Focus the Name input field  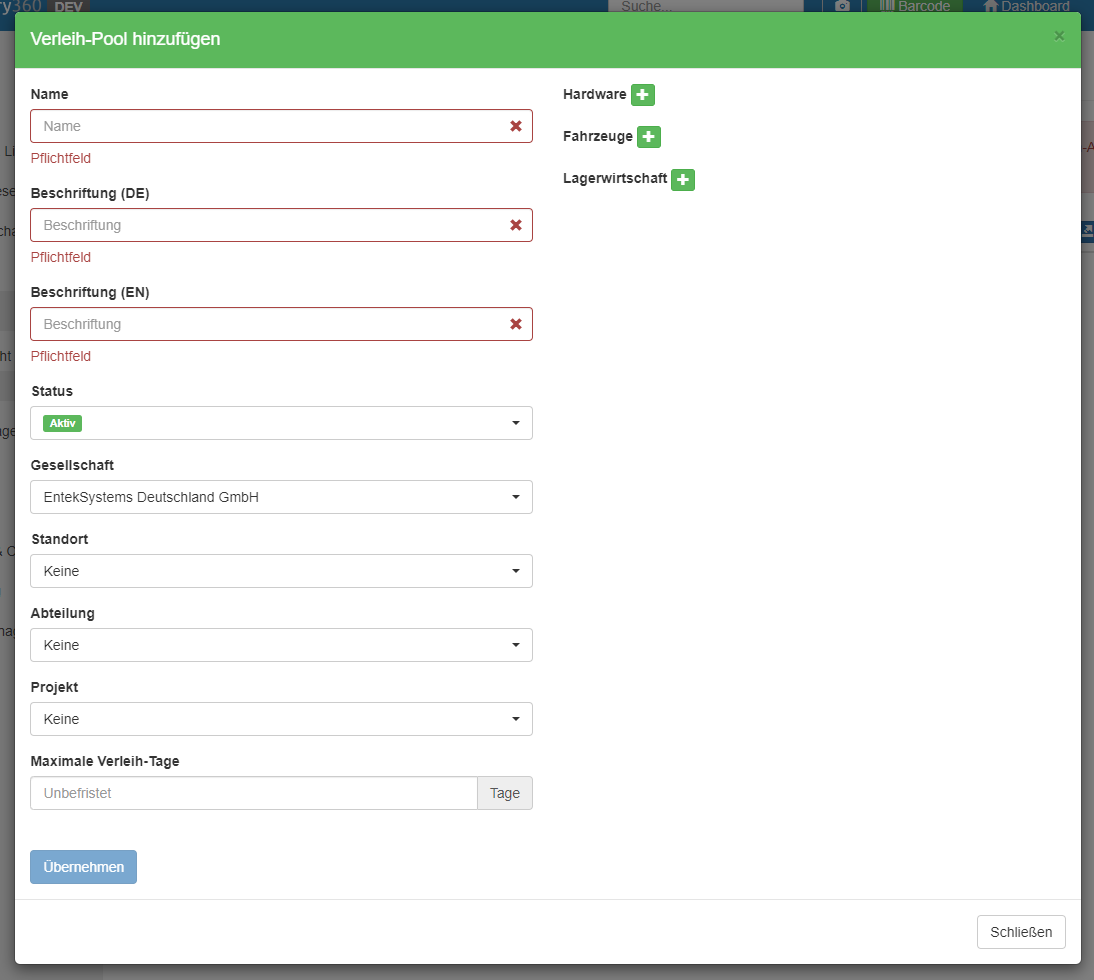pos(270,126)
